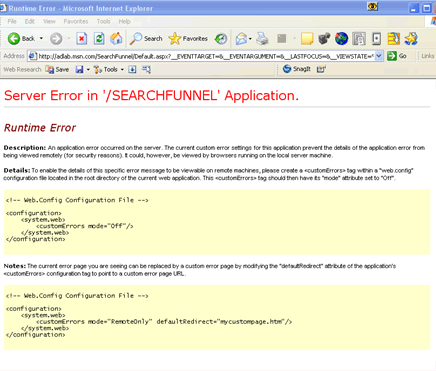
Task: Click the Windows flag throbber logo
Action: 432,21
